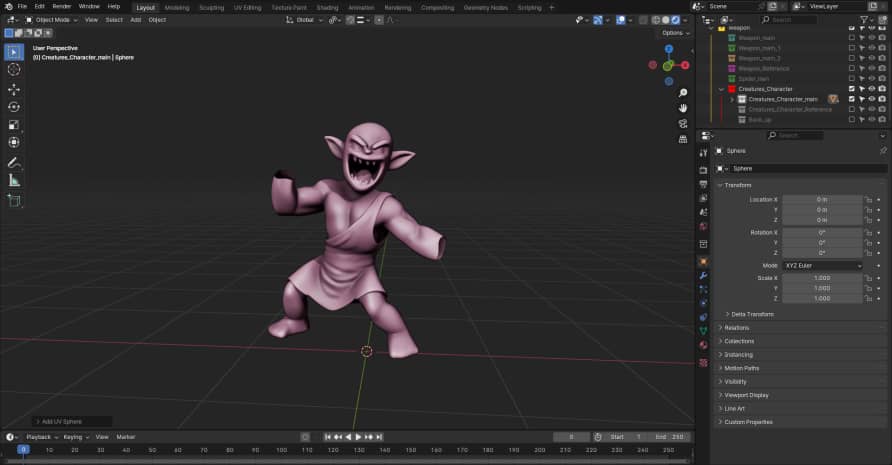Open the timeline Playback menu

tap(42, 437)
